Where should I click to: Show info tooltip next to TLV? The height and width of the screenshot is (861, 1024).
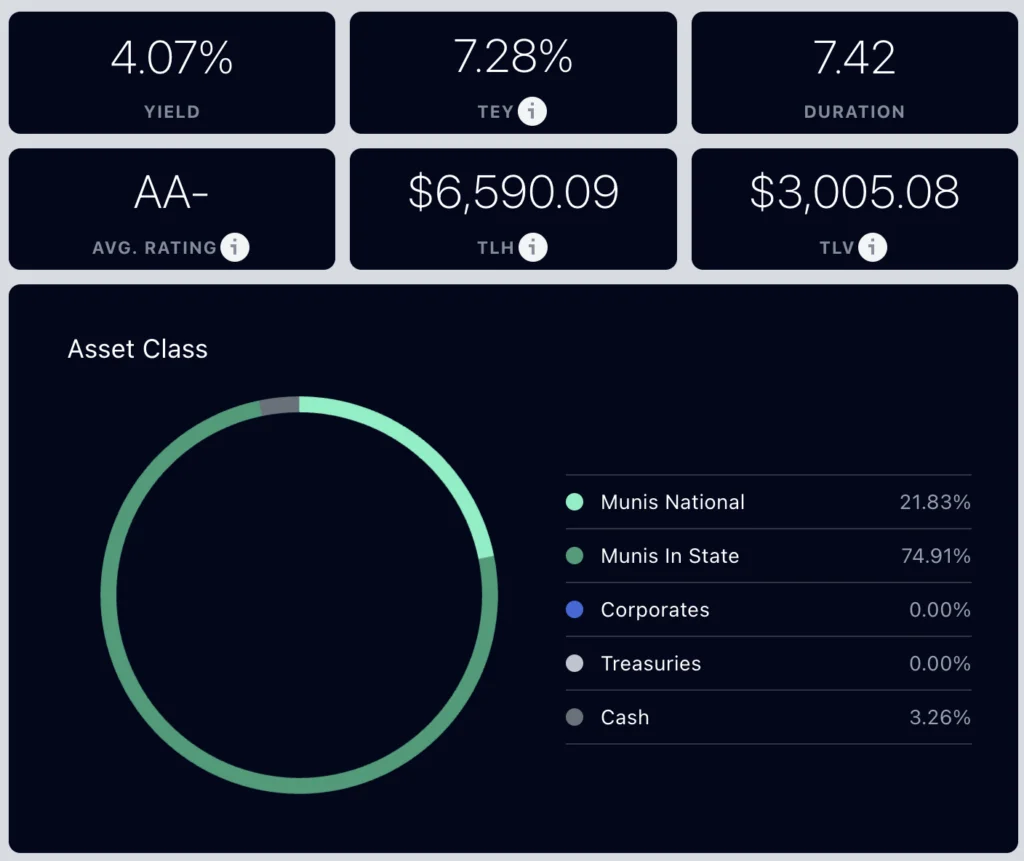coord(872,247)
